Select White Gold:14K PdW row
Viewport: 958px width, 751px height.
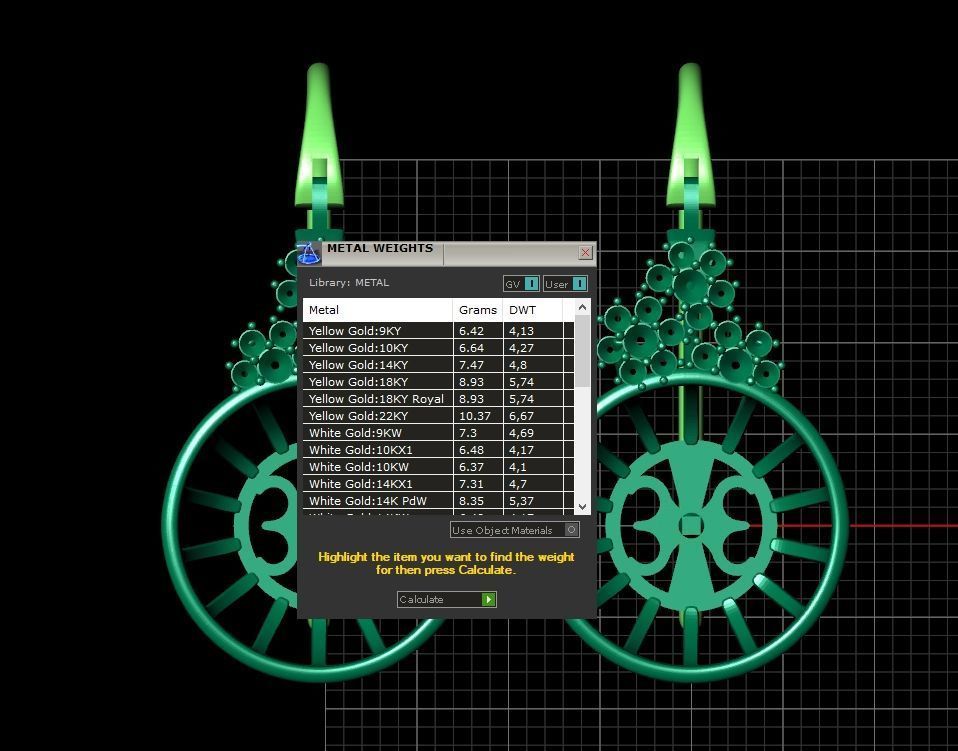(x=439, y=501)
